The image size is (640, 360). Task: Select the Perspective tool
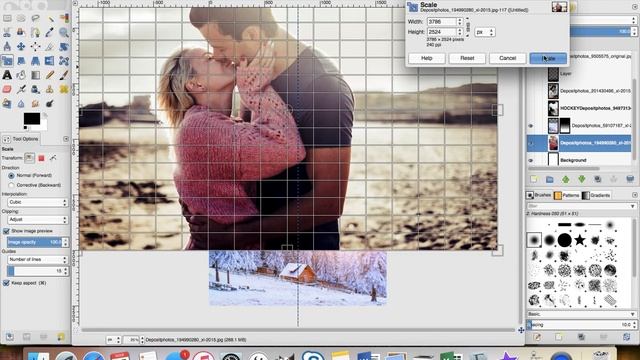[x=36, y=61]
